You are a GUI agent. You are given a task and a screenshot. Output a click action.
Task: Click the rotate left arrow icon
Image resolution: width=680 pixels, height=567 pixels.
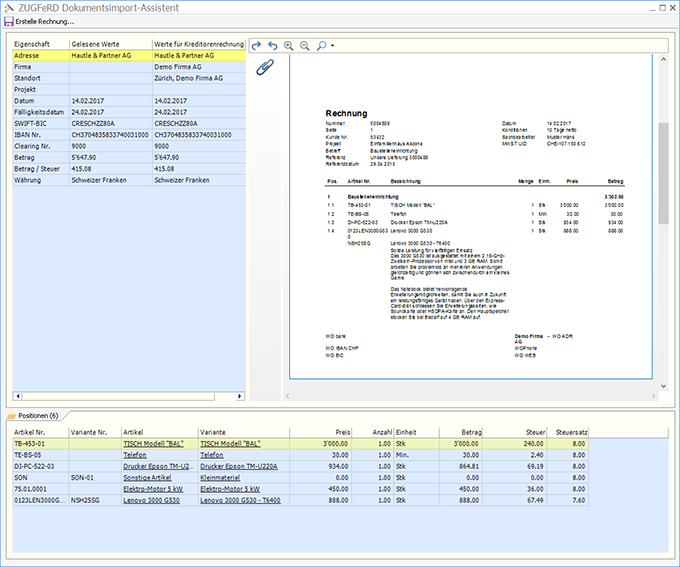coord(272,46)
